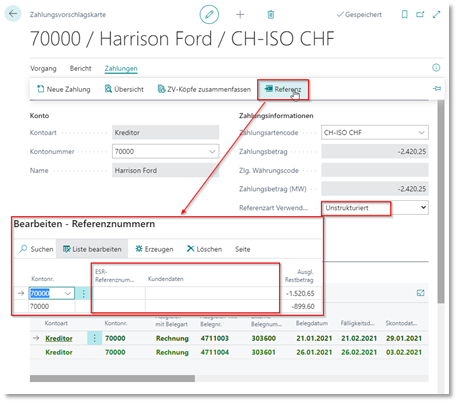
Task: Select the Zahlungen tab
Action: (121, 69)
